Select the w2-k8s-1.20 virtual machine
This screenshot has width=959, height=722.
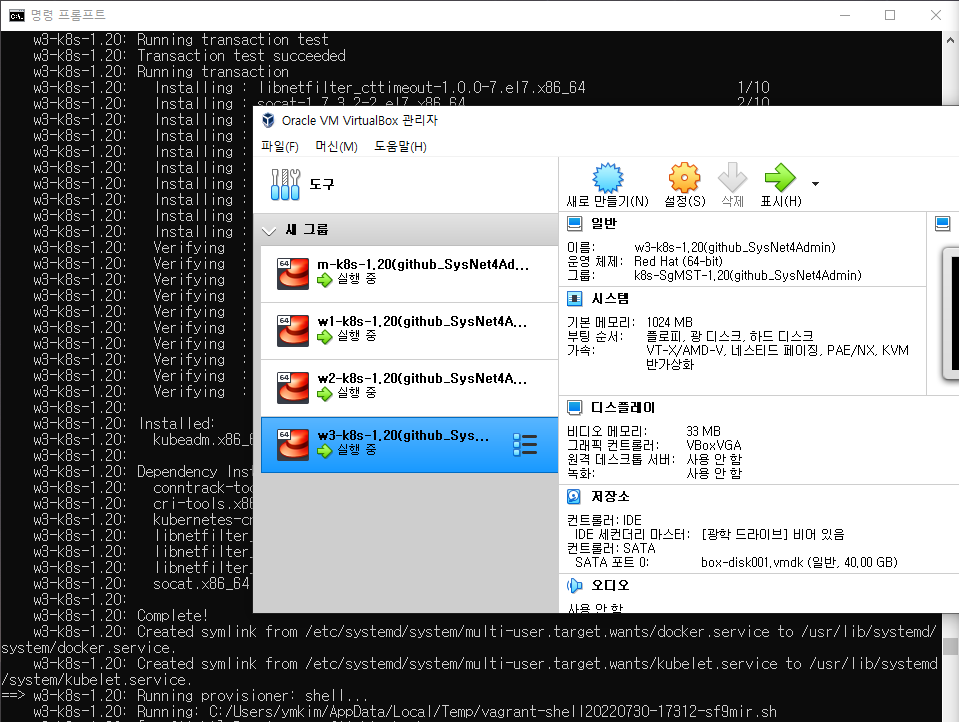[x=409, y=387]
